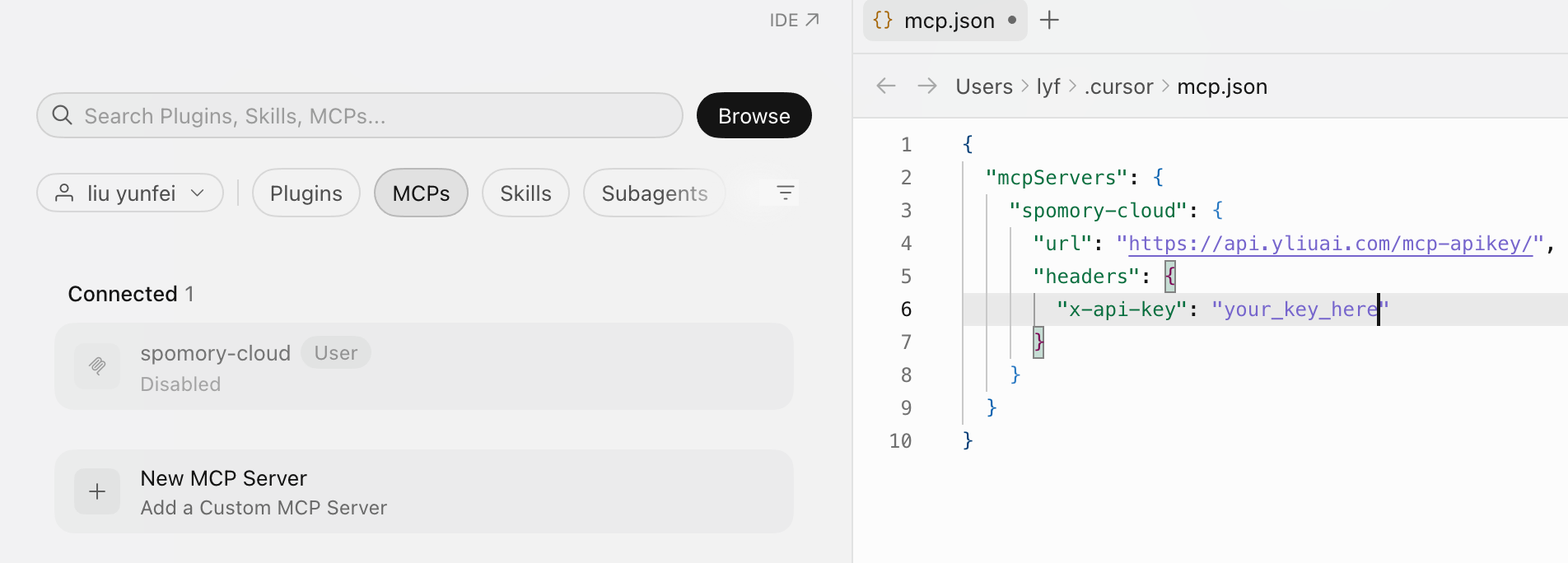1568x563 pixels.
Task: Click the JSON braces icon on mcp.json tab
Action: [x=883, y=20]
